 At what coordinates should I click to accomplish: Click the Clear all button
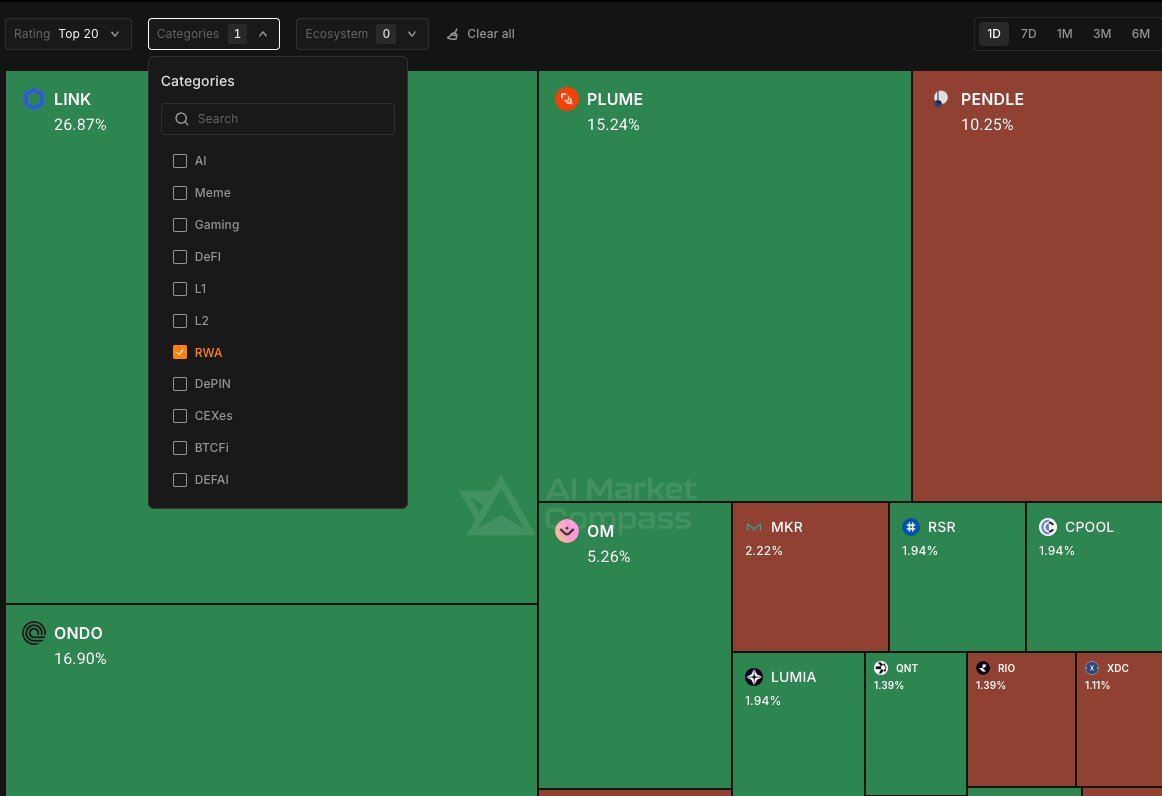pyautogui.click(x=480, y=34)
